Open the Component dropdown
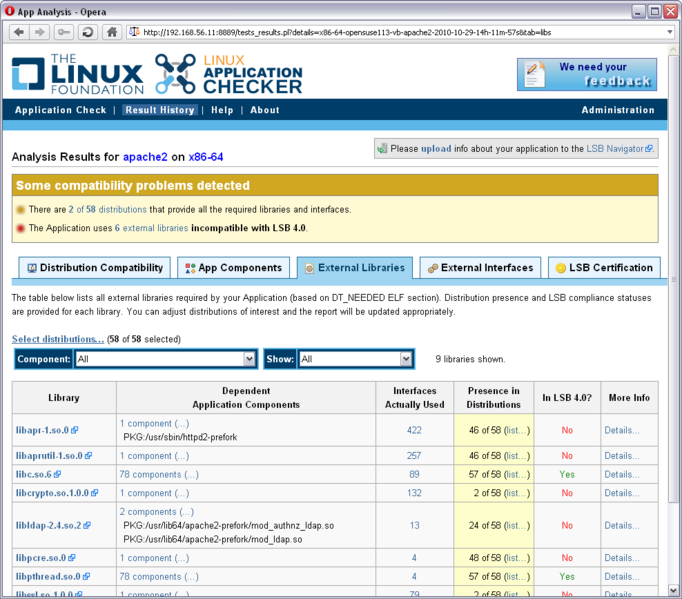 (x=165, y=359)
